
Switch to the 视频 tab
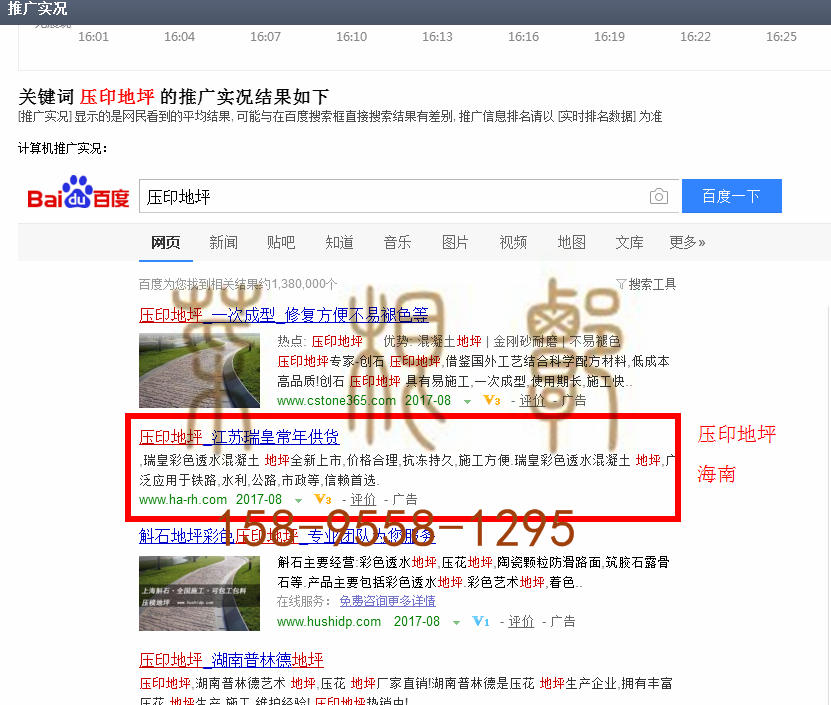[513, 243]
